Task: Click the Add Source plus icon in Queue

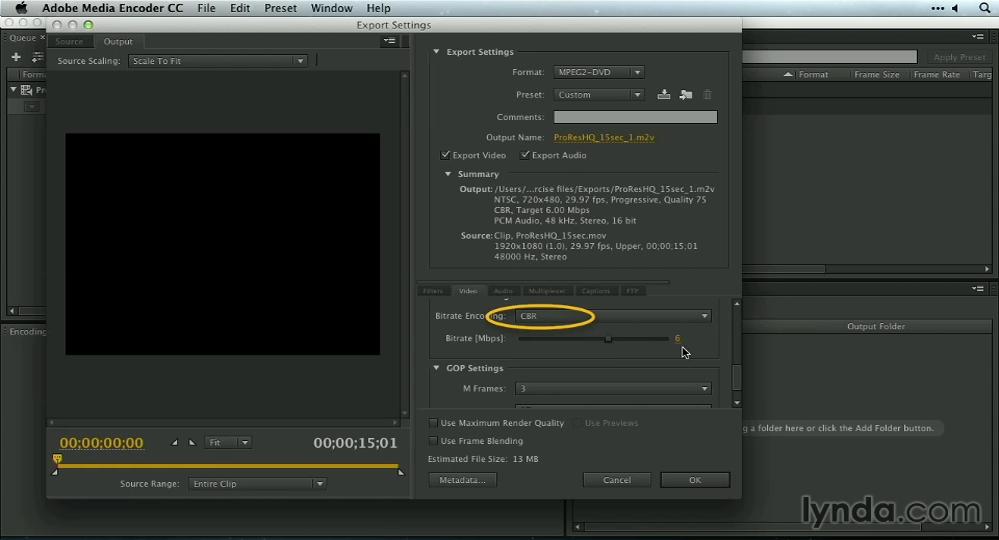Action: coord(16,58)
